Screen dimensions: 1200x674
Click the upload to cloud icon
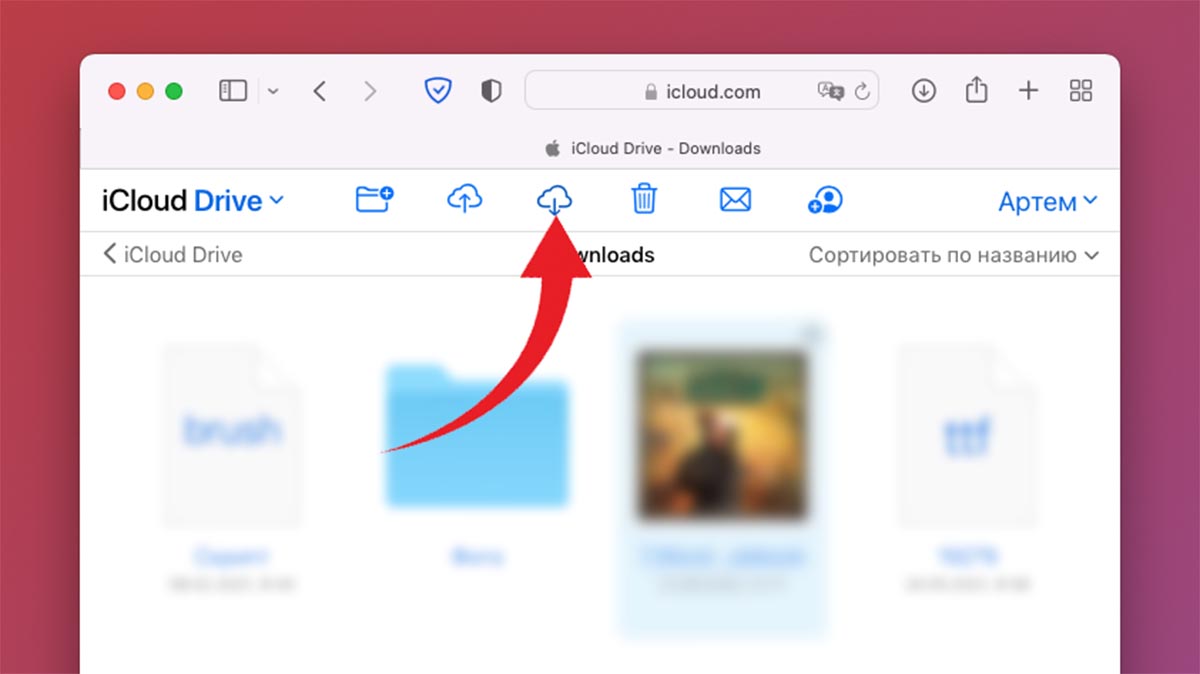464,199
